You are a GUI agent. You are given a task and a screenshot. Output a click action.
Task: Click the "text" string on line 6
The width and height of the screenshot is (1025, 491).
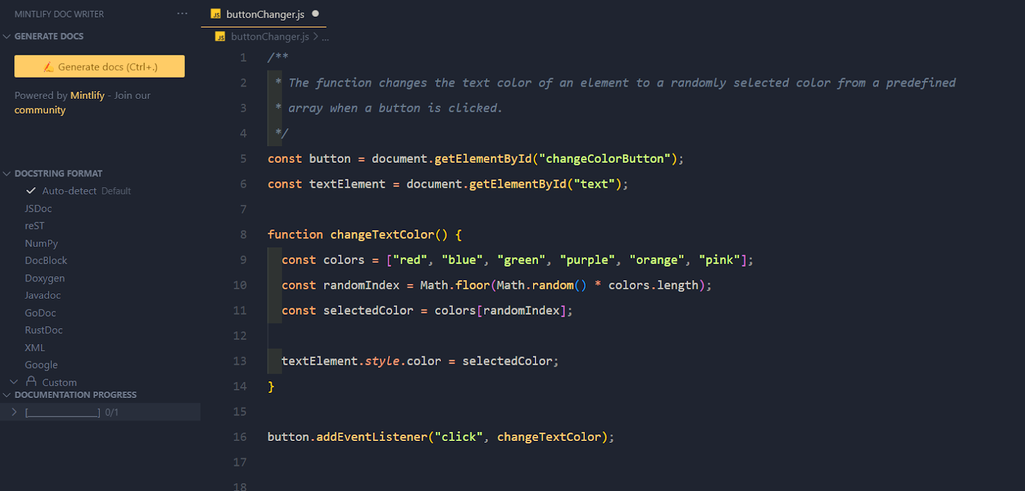point(594,184)
